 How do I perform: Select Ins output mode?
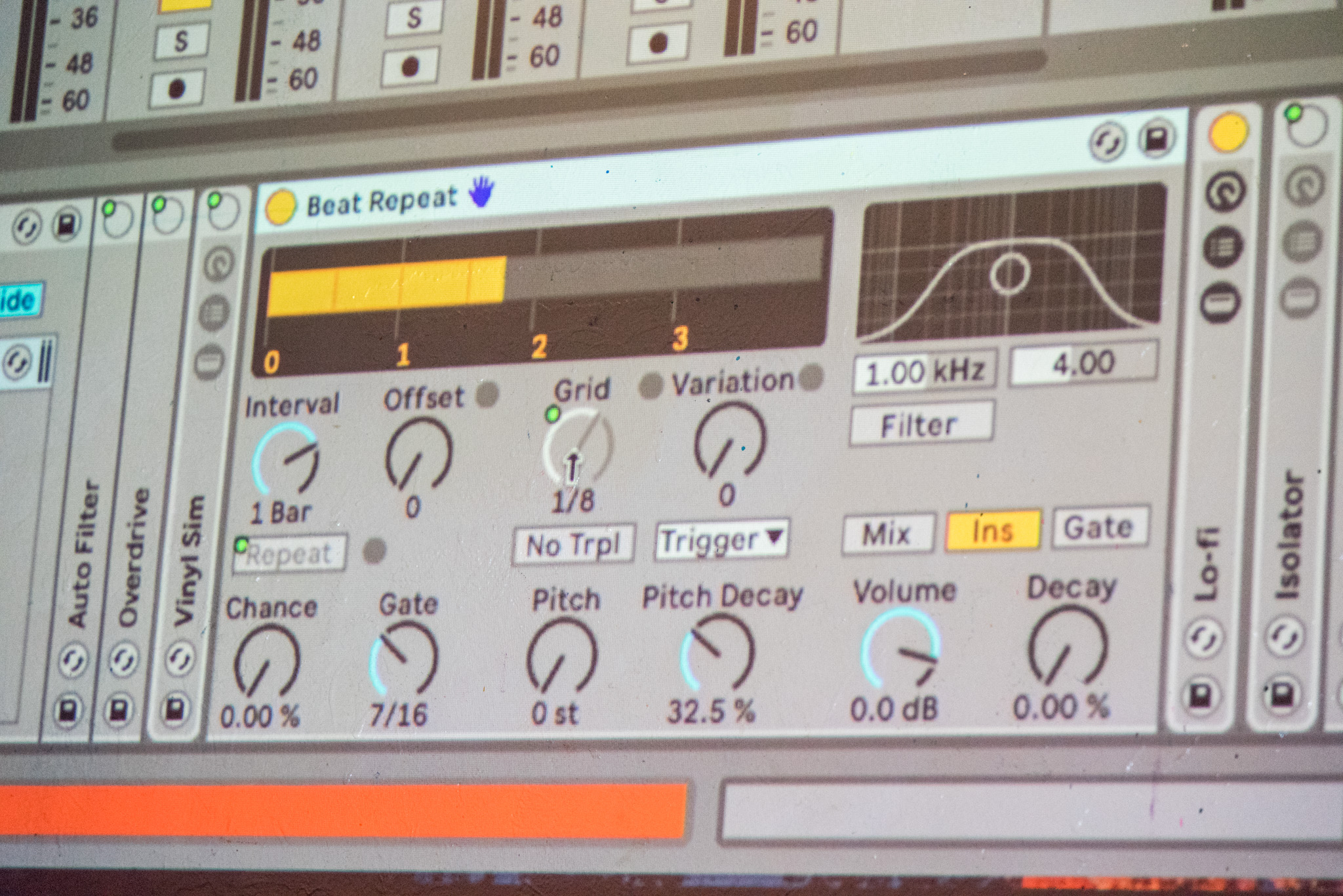pos(993,530)
